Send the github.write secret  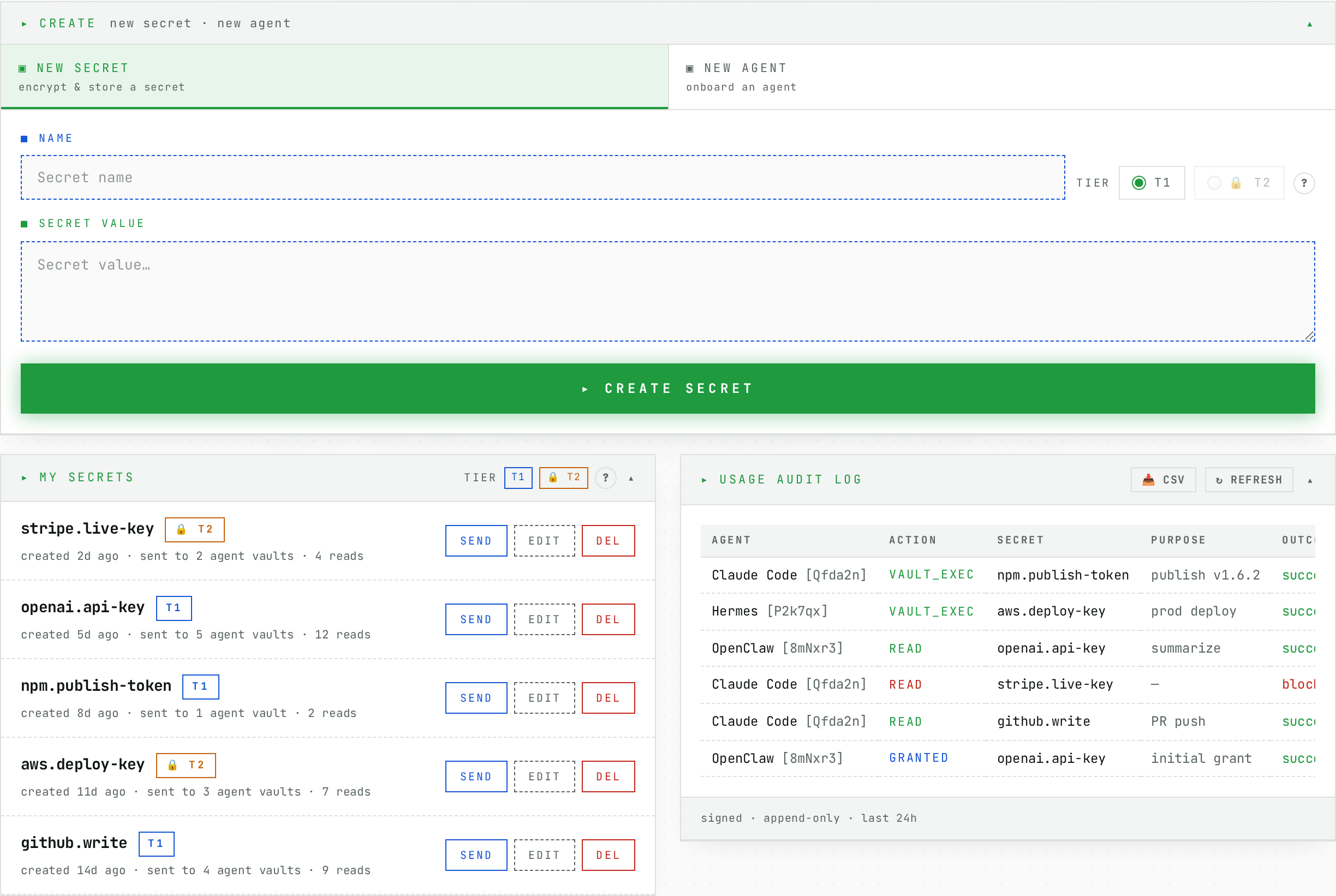(476, 855)
